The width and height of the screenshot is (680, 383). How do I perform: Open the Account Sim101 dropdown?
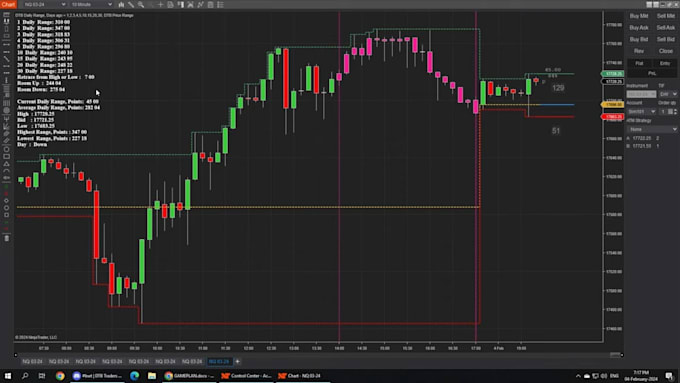641,111
